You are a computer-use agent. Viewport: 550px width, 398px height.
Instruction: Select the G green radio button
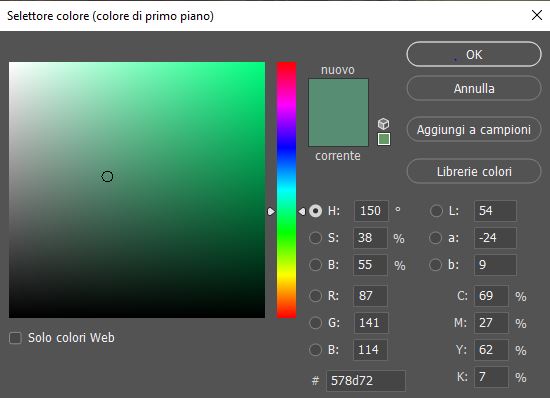click(315, 323)
